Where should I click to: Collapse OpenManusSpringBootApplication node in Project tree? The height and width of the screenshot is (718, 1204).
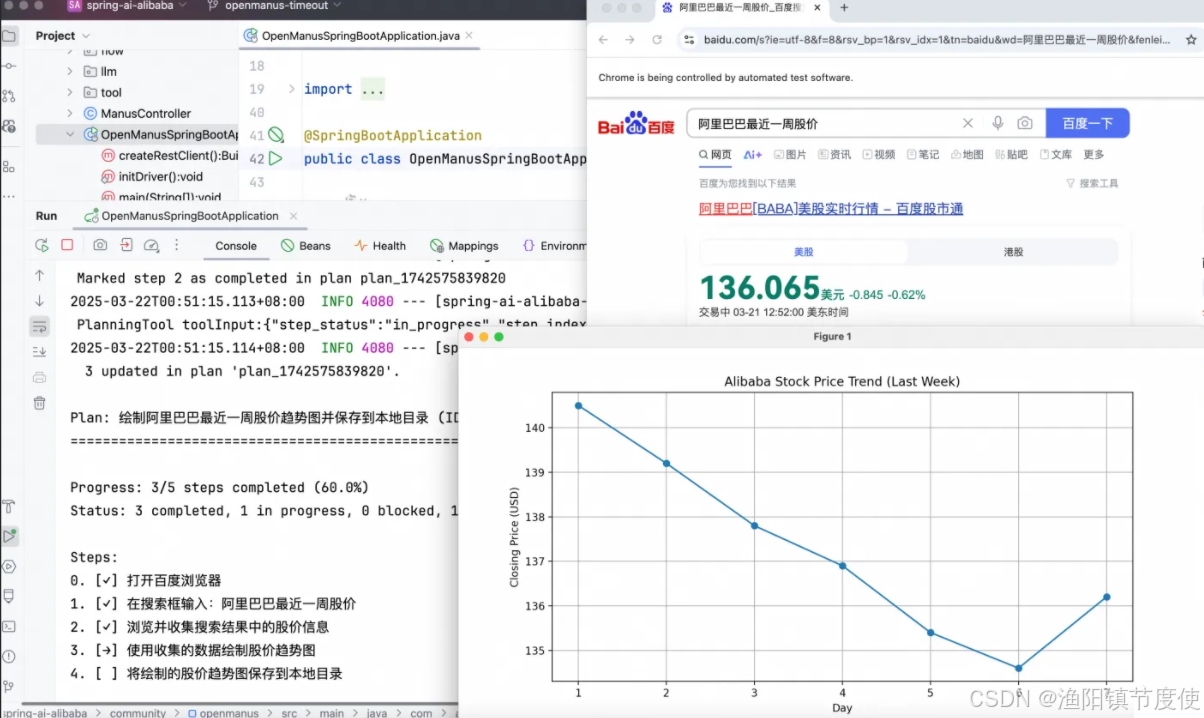tap(70, 134)
